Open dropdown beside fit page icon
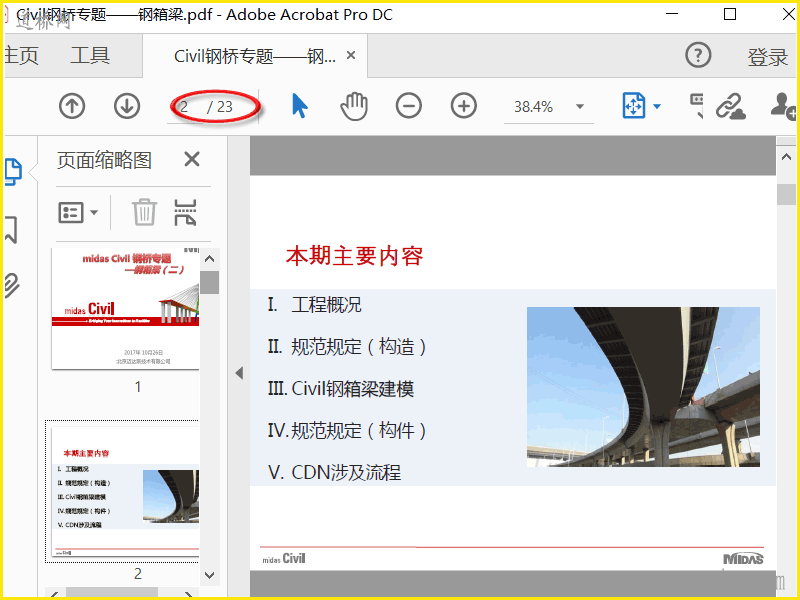 coord(657,106)
